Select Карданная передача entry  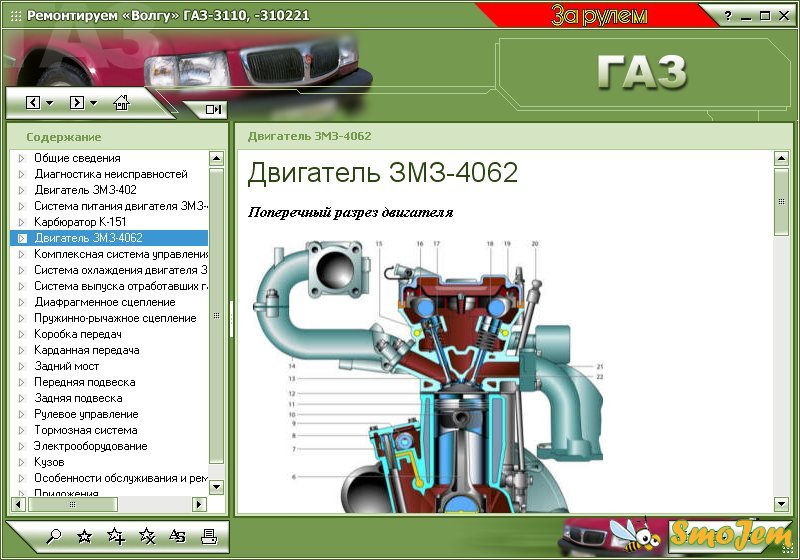click(x=86, y=350)
